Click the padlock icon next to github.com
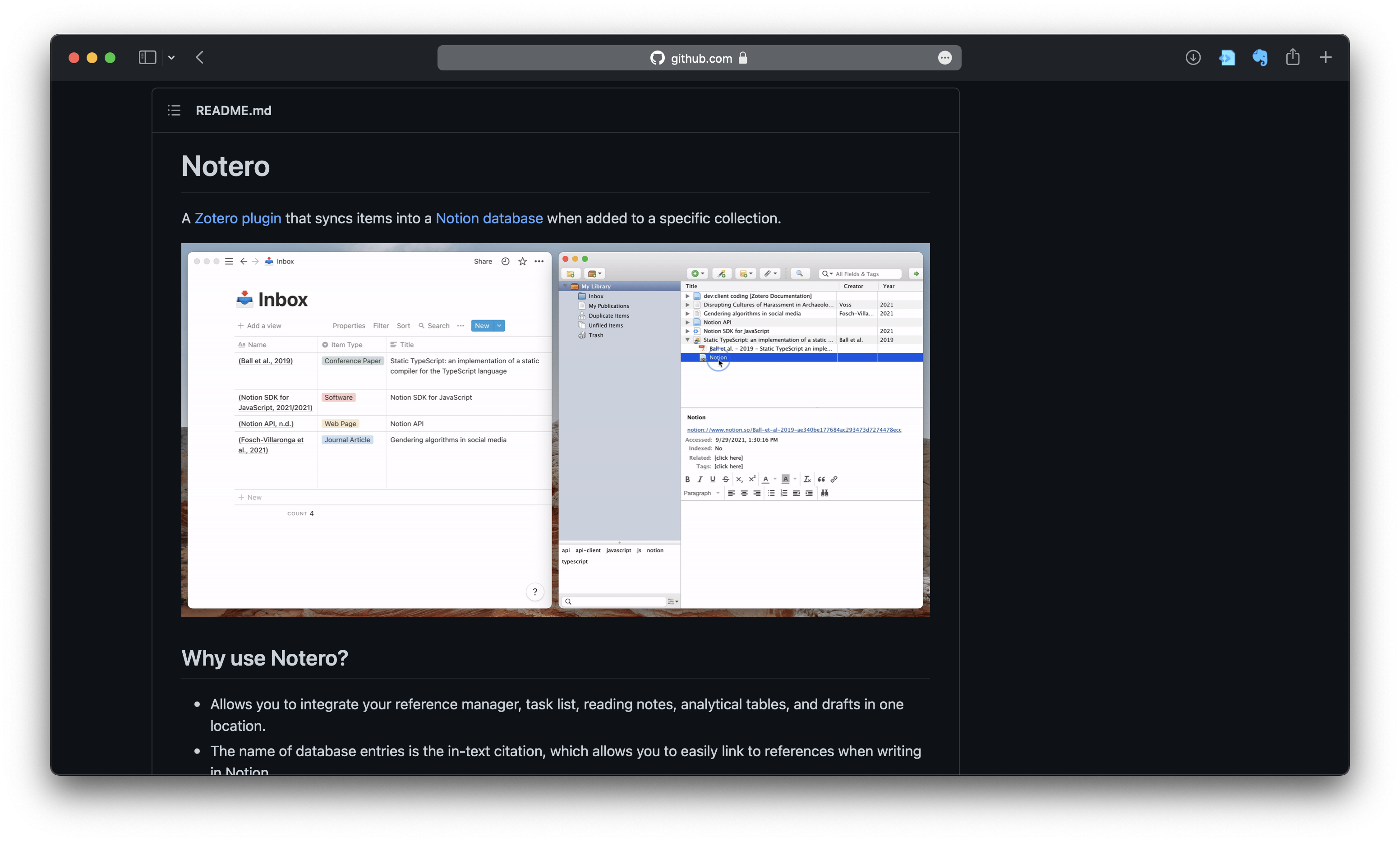Image resolution: width=1400 pixels, height=842 pixels. 743,58
